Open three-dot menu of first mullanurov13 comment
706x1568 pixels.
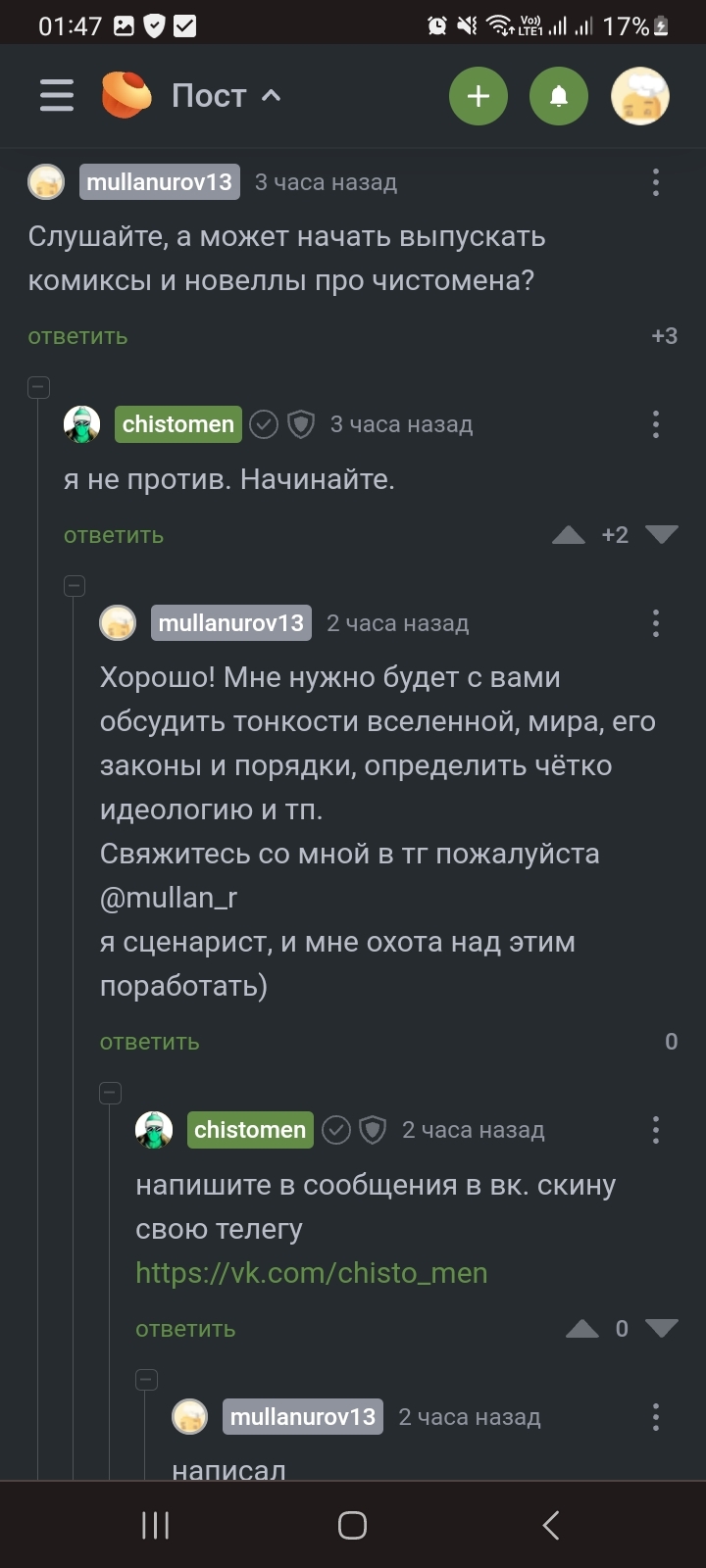(x=655, y=182)
